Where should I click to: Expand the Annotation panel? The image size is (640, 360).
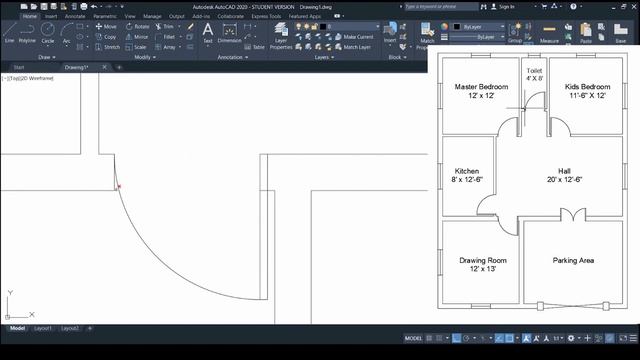pyautogui.click(x=233, y=57)
